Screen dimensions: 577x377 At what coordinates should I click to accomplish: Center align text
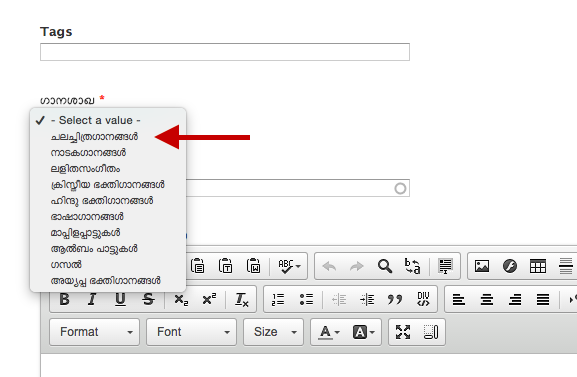coord(487,299)
